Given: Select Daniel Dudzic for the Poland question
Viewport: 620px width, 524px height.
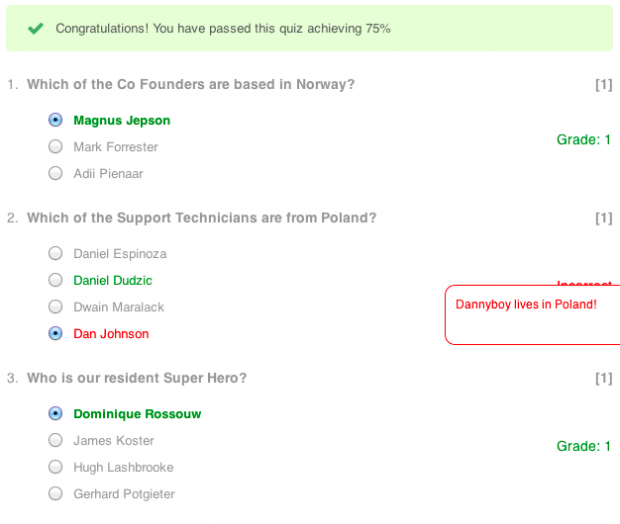Looking at the screenshot, I should click(x=55, y=280).
